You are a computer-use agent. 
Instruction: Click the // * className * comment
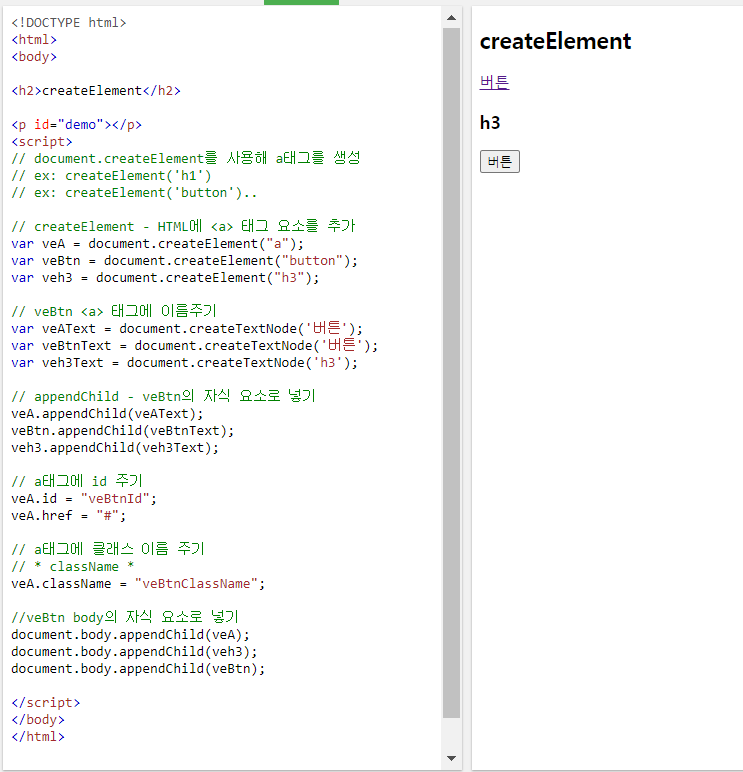(73, 567)
